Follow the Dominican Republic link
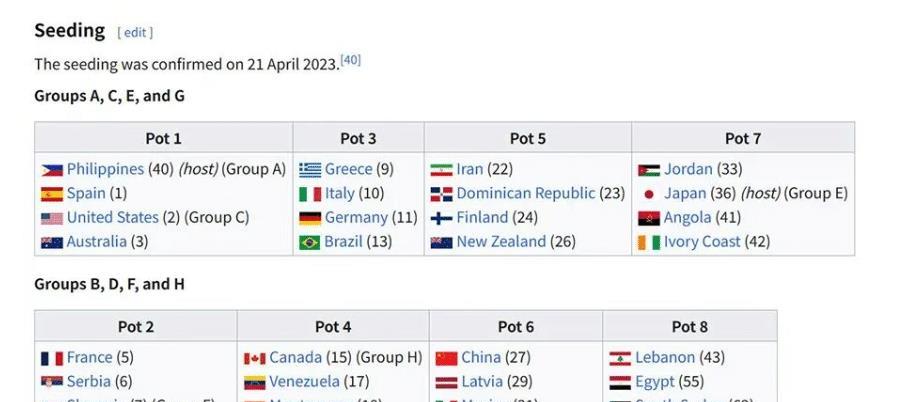This screenshot has width=906, height=402. [525, 194]
